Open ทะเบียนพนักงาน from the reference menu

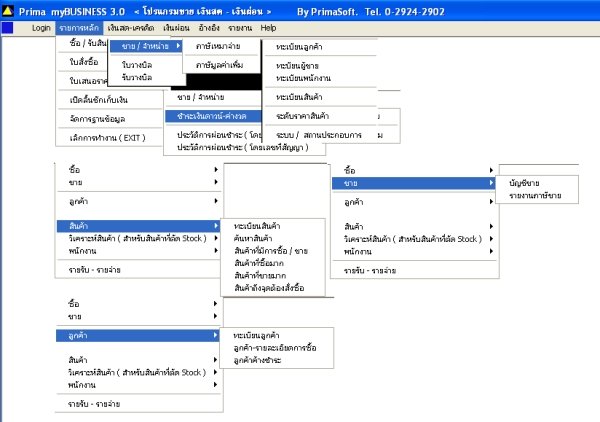(303, 78)
